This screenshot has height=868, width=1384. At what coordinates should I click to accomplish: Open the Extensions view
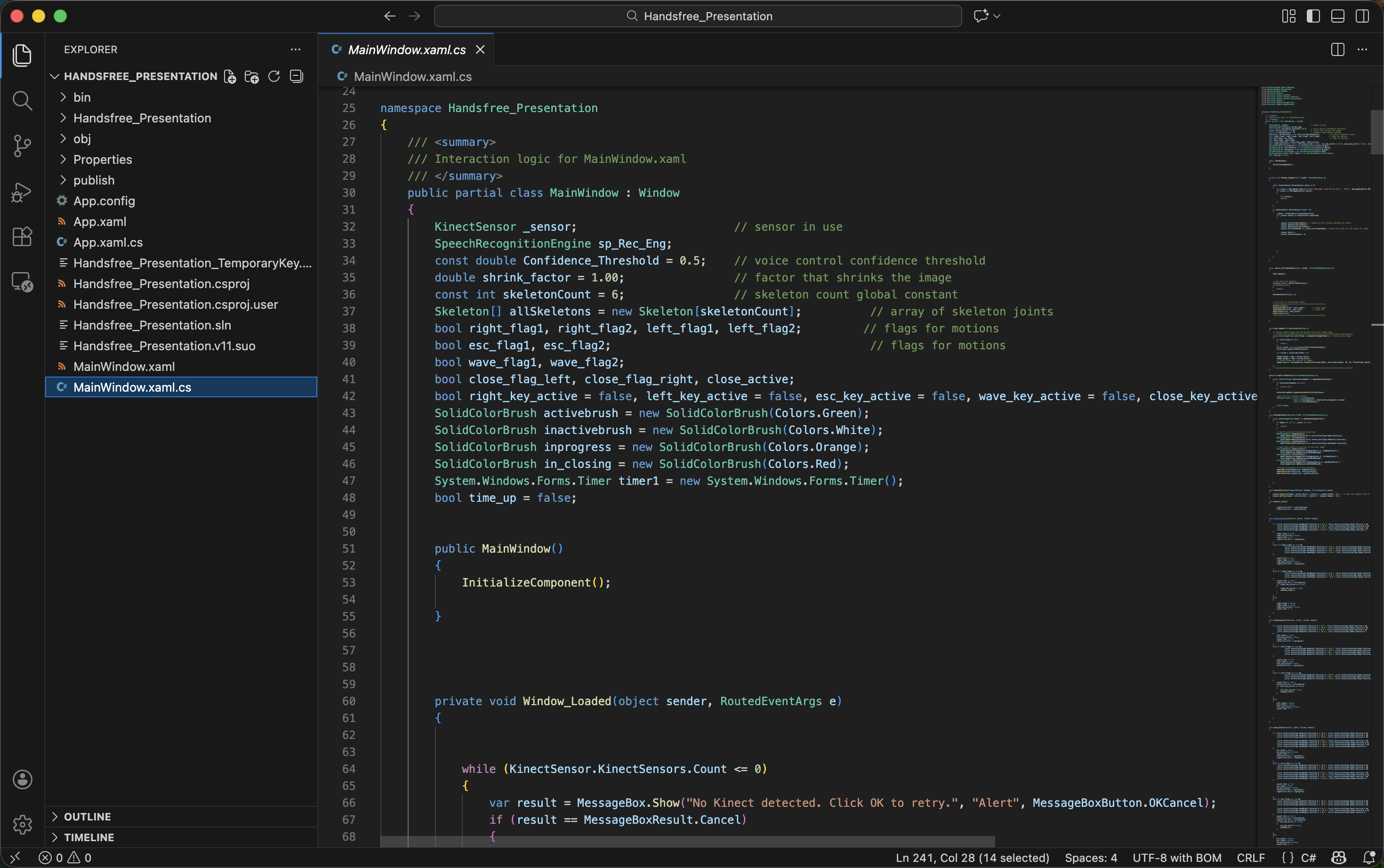click(22, 236)
